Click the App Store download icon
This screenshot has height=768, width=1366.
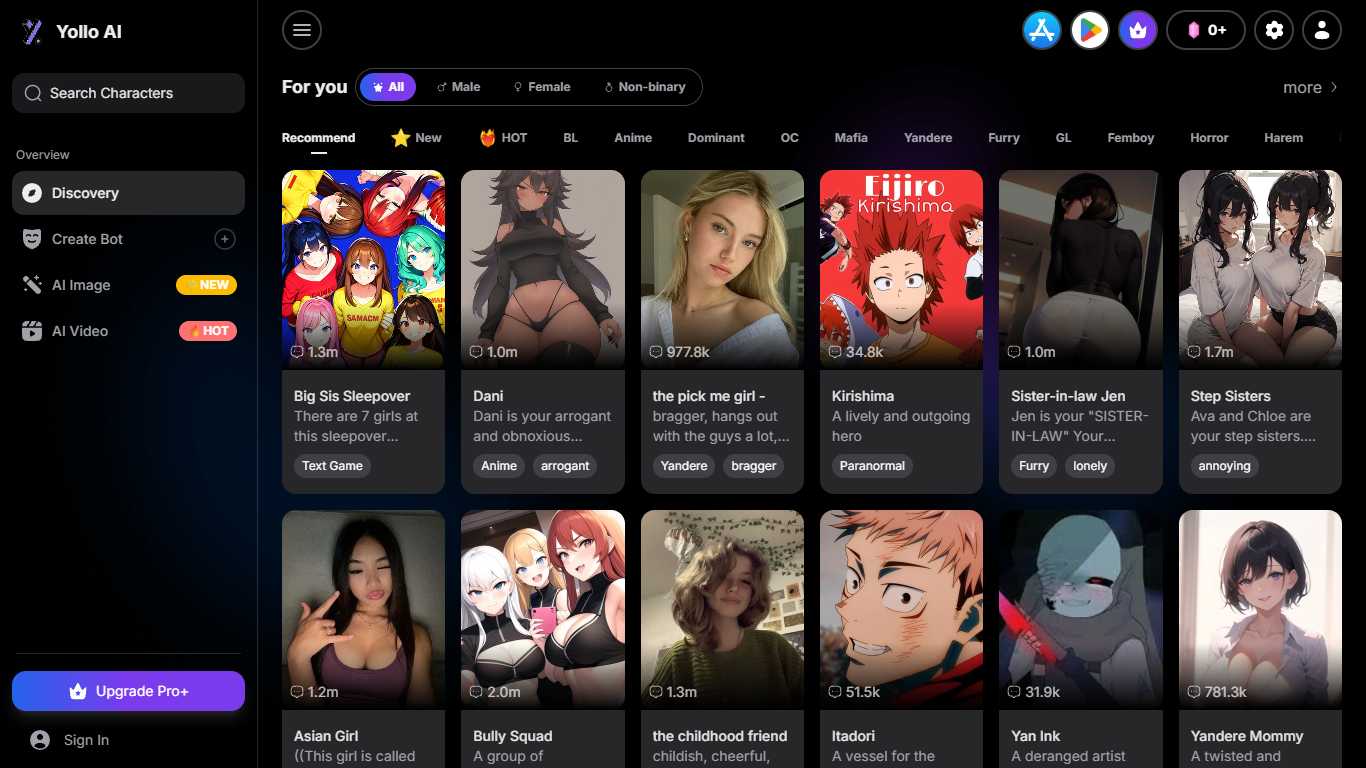[x=1041, y=30]
